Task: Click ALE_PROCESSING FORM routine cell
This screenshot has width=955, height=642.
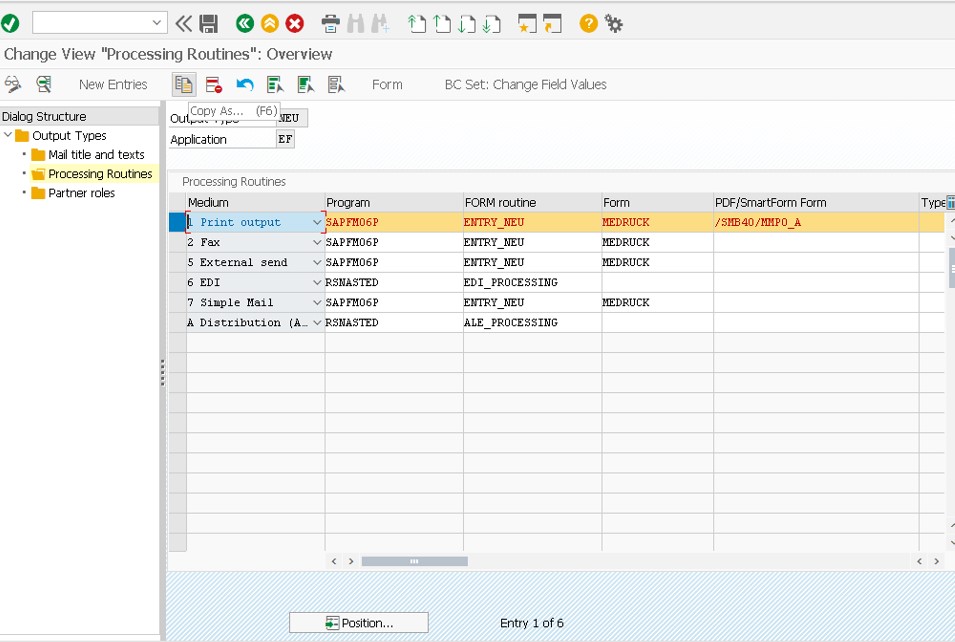Action: click(x=532, y=323)
